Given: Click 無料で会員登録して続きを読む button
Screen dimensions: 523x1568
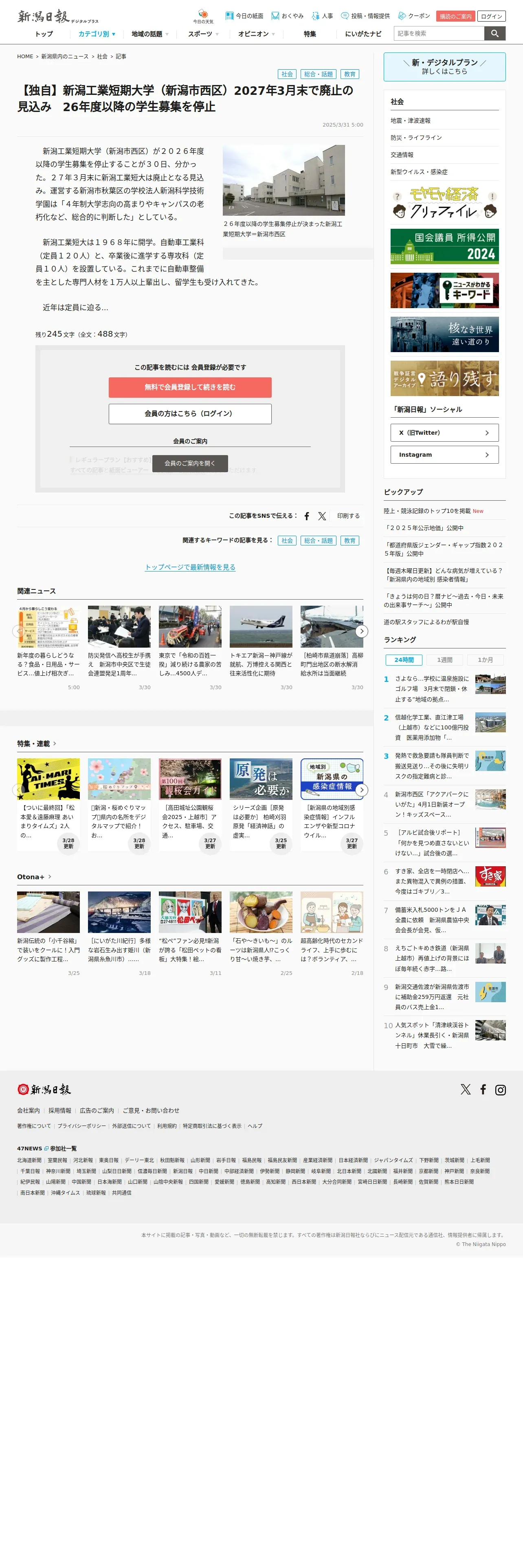Looking at the screenshot, I should pyautogui.click(x=190, y=387).
